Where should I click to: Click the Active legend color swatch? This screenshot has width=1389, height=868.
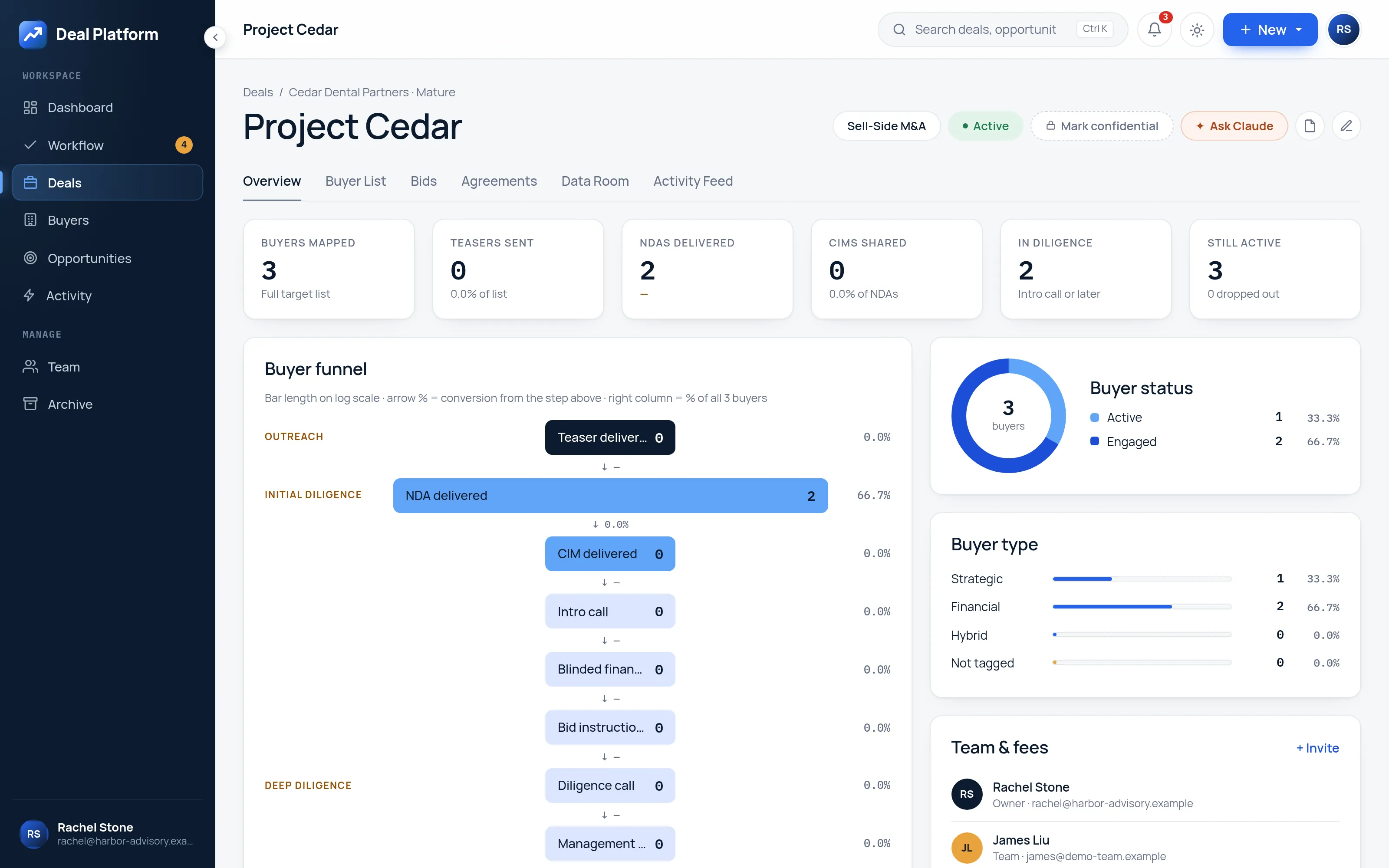tap(1095, 418)
